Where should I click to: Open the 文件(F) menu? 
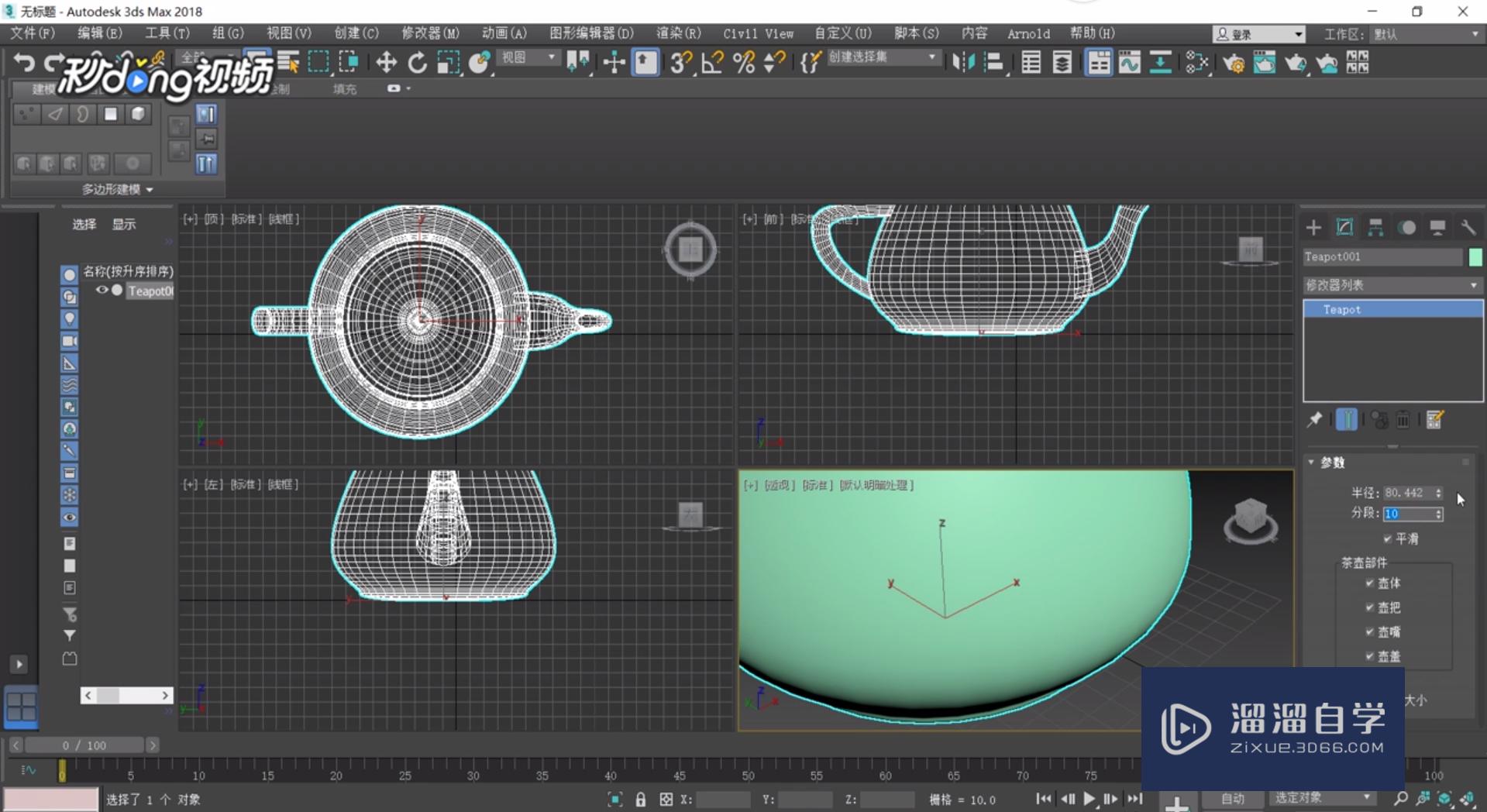click(x=32, y=33)
